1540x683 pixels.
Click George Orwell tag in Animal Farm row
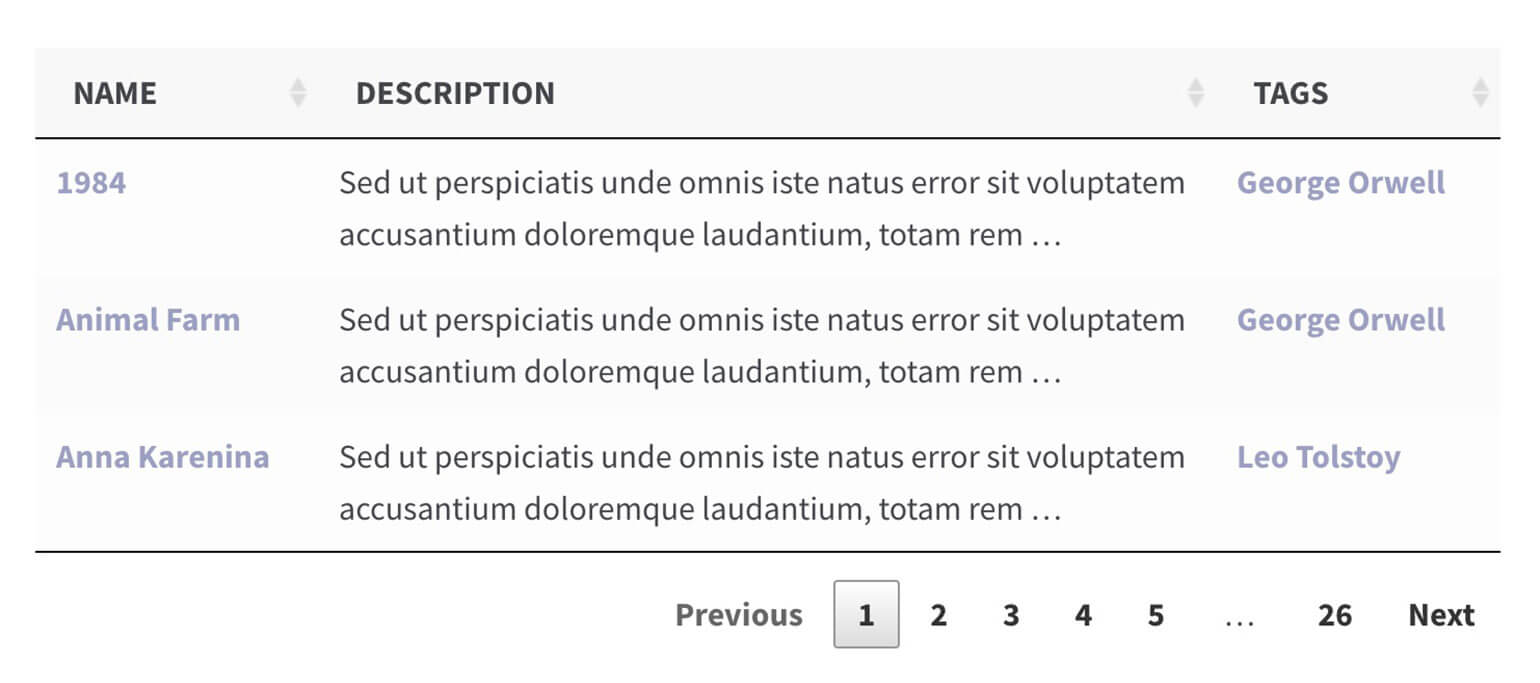point(1340,320)
